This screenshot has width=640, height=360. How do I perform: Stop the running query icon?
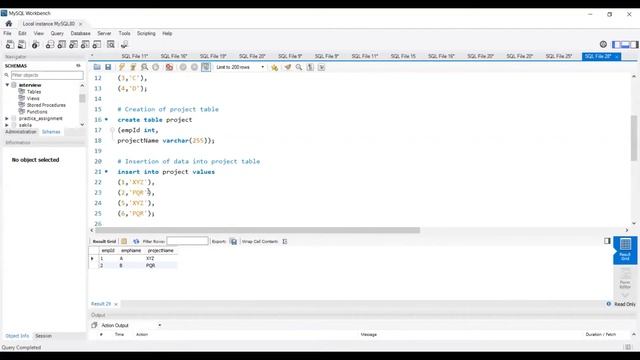(x=156, y=67)
